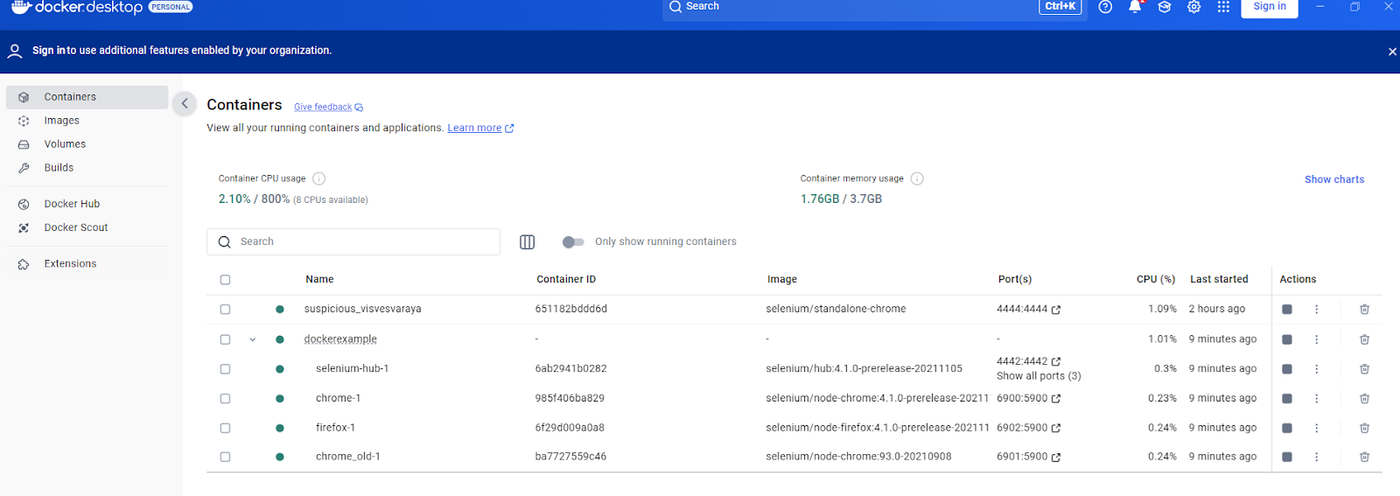Click Show charts link
This screenshot has height=496, width=1400.
(1334, 180)
